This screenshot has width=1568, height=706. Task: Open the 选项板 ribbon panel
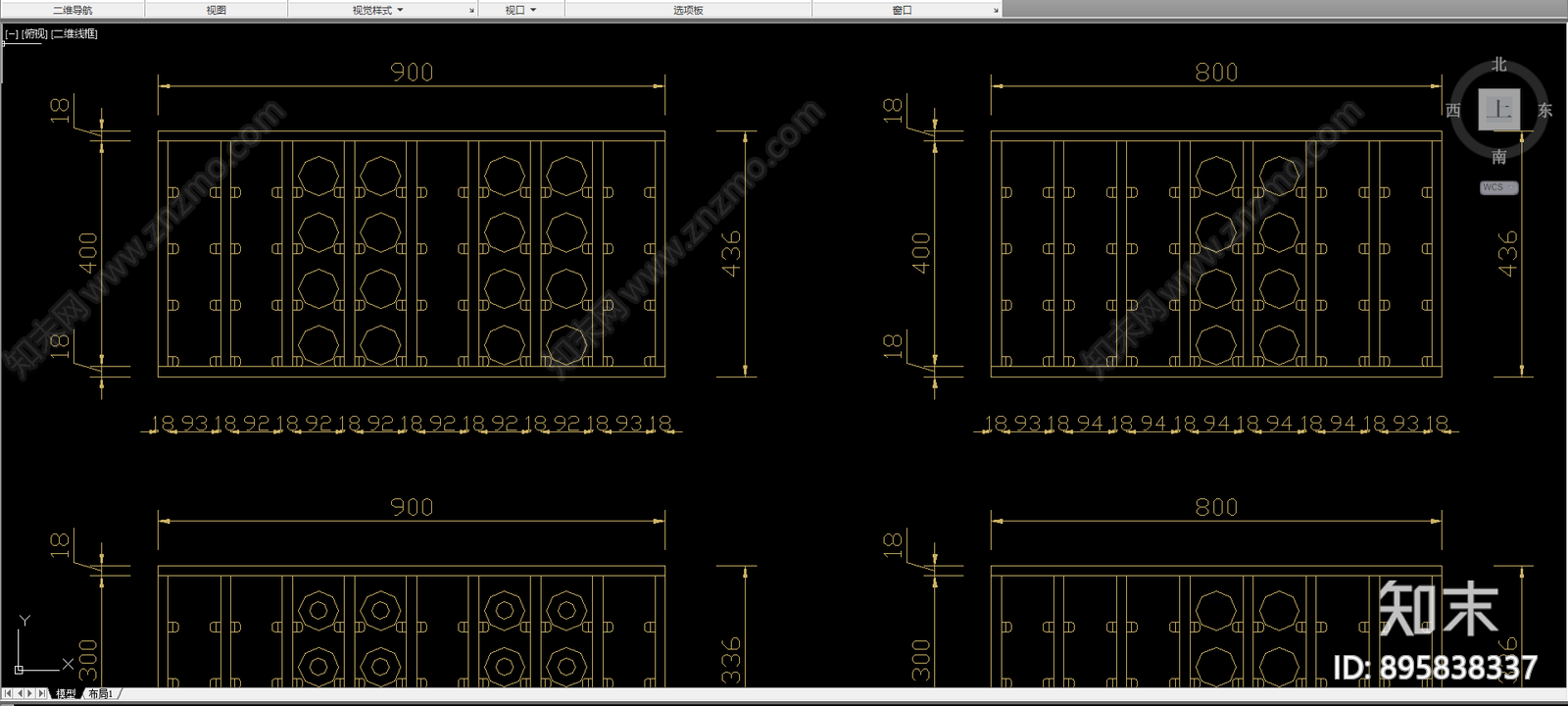(x=688, y=10)
